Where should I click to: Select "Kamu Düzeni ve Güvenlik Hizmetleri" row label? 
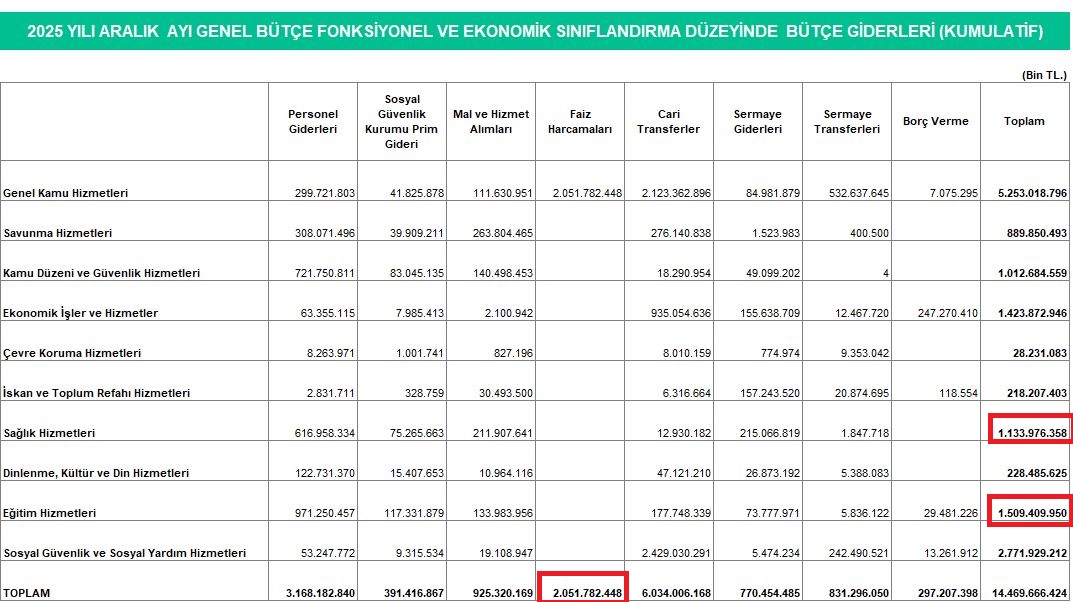101,273
